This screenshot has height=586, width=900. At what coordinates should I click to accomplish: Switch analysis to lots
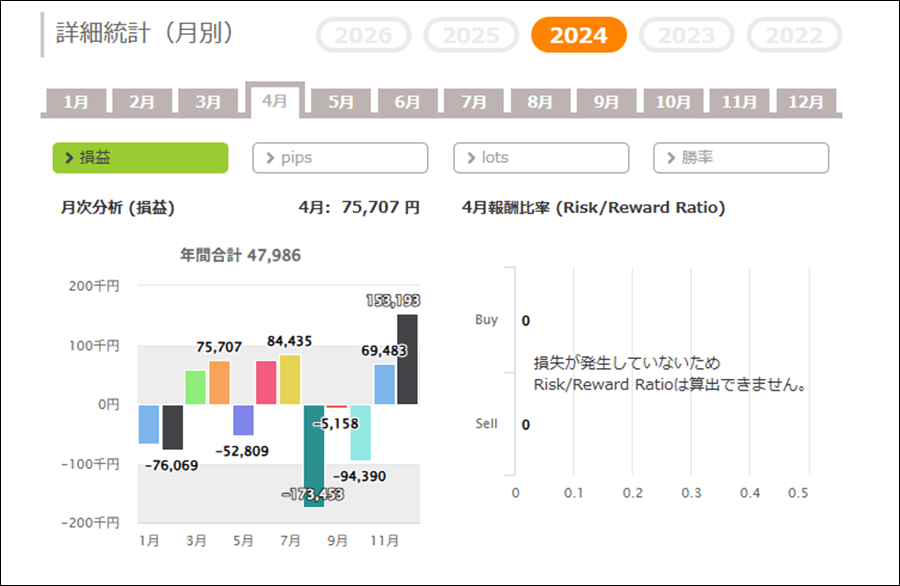click(541, 158)
